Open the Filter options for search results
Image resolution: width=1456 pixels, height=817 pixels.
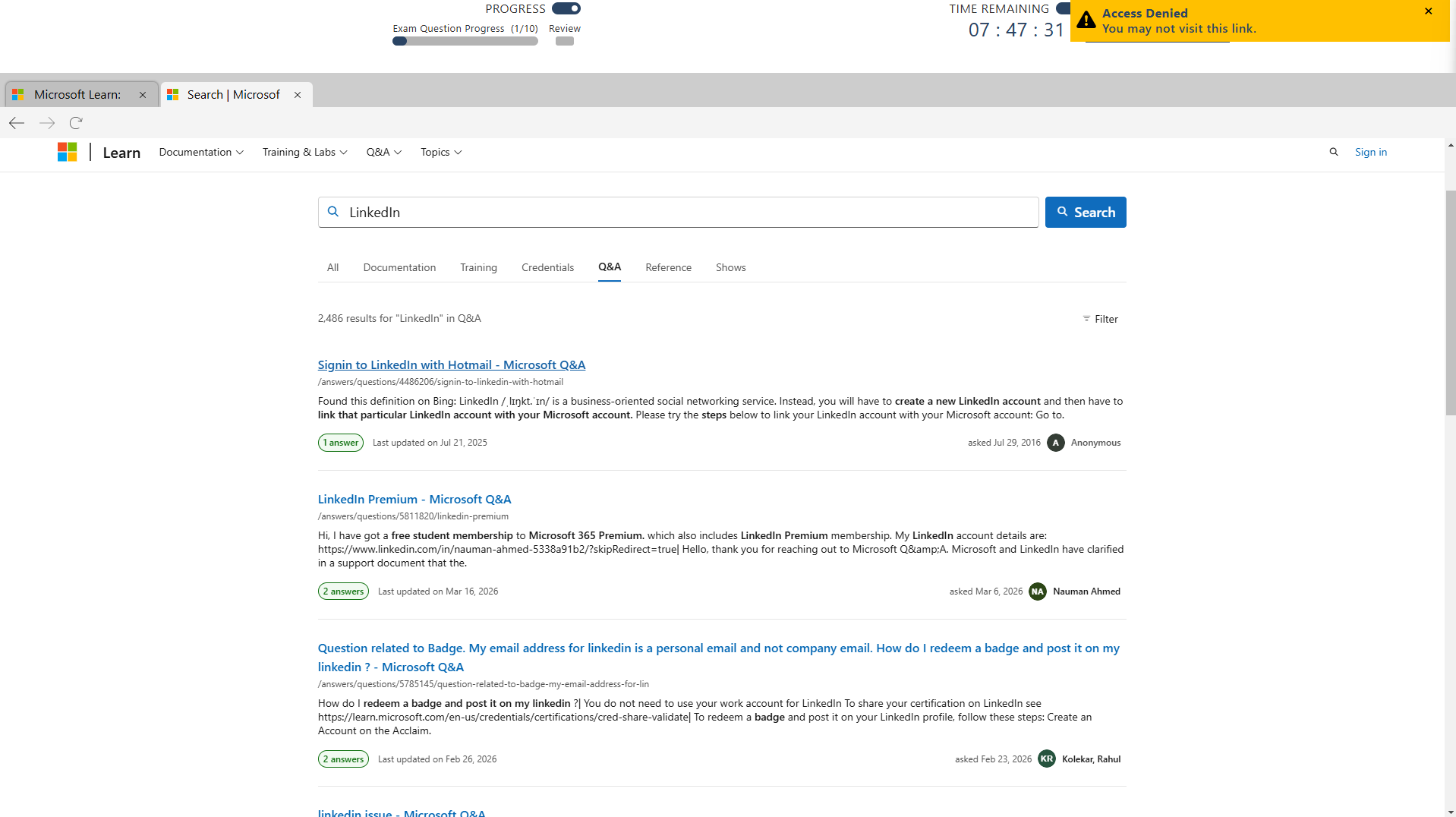[x=1100, y=319]
